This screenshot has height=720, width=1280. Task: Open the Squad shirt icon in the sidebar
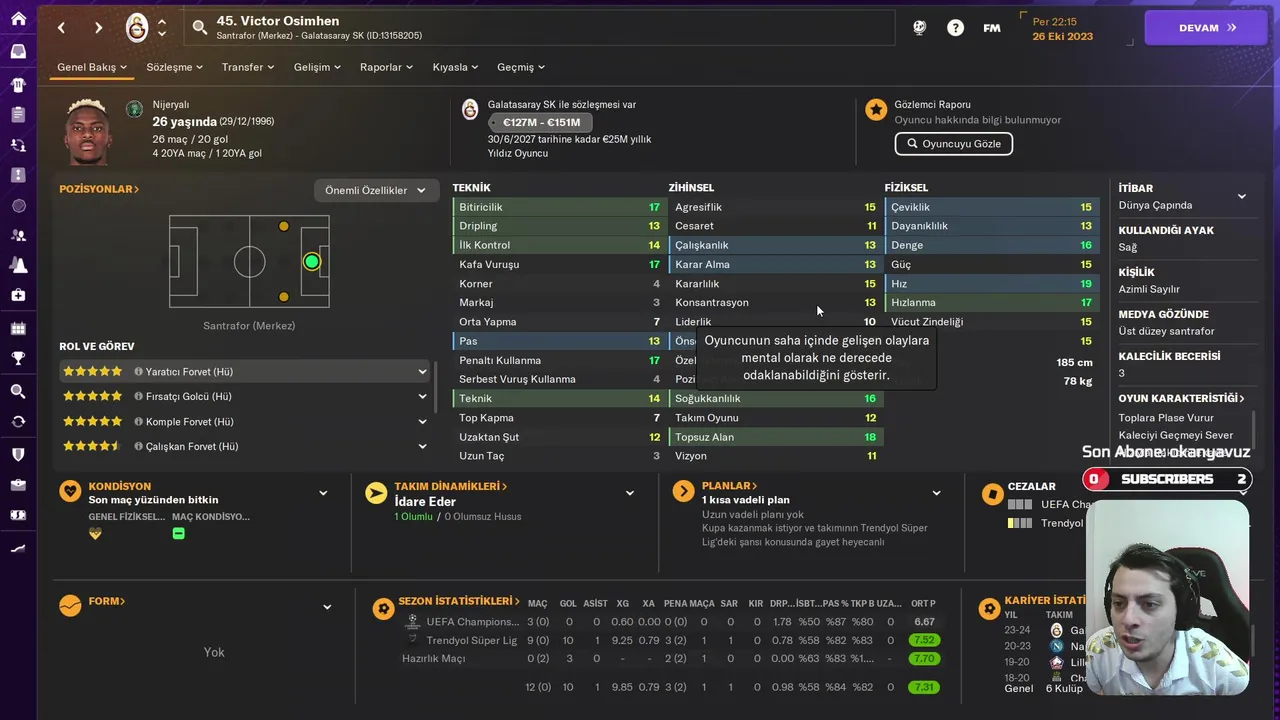[18, 84]
